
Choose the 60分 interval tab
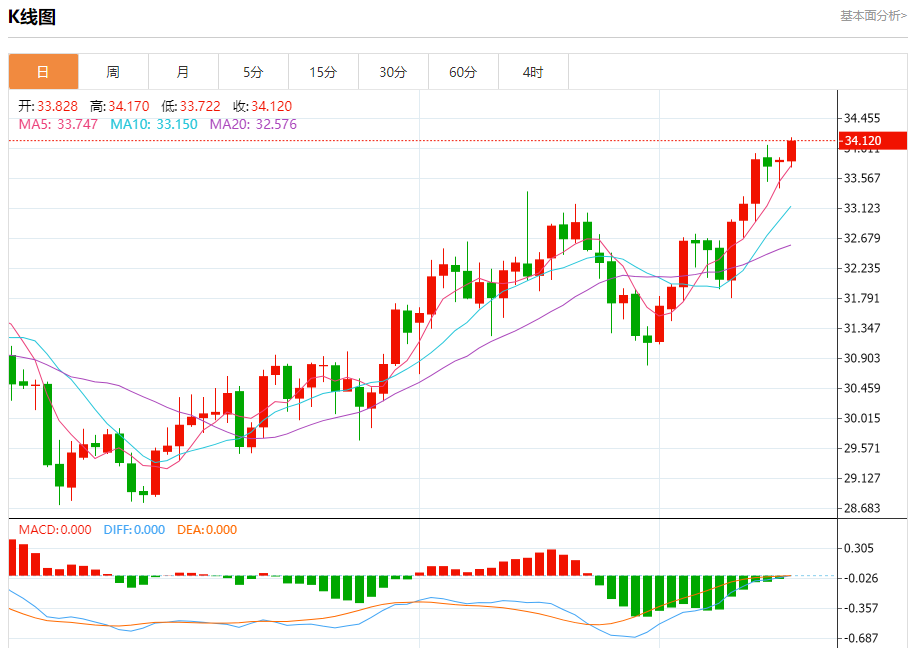pyautogui.click(x=463, y=72)
